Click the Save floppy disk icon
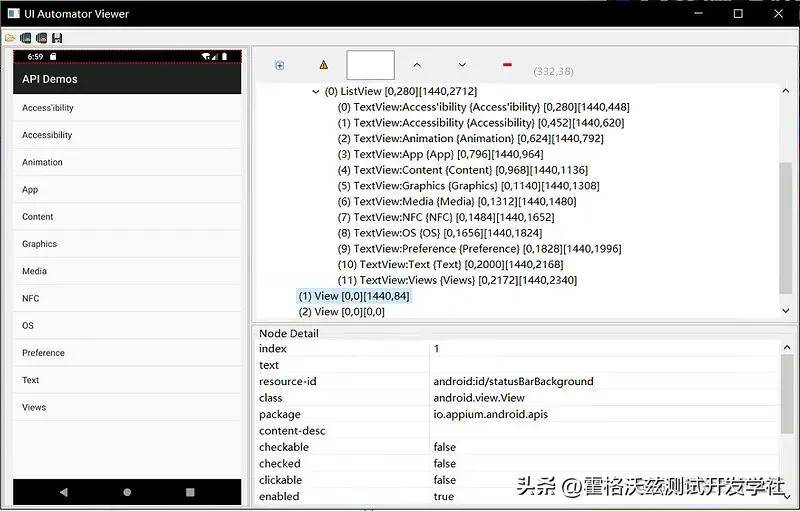 coord(58,38)
